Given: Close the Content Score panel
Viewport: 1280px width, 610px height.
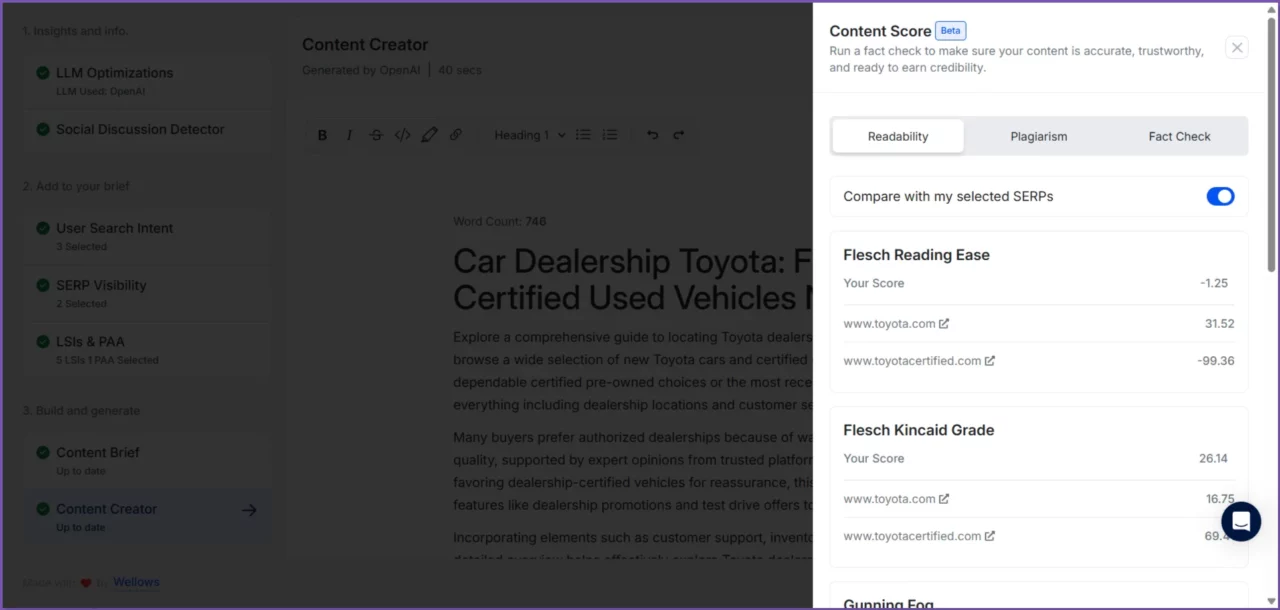Looking at the screenshot, I should [x=1237, y=47].
